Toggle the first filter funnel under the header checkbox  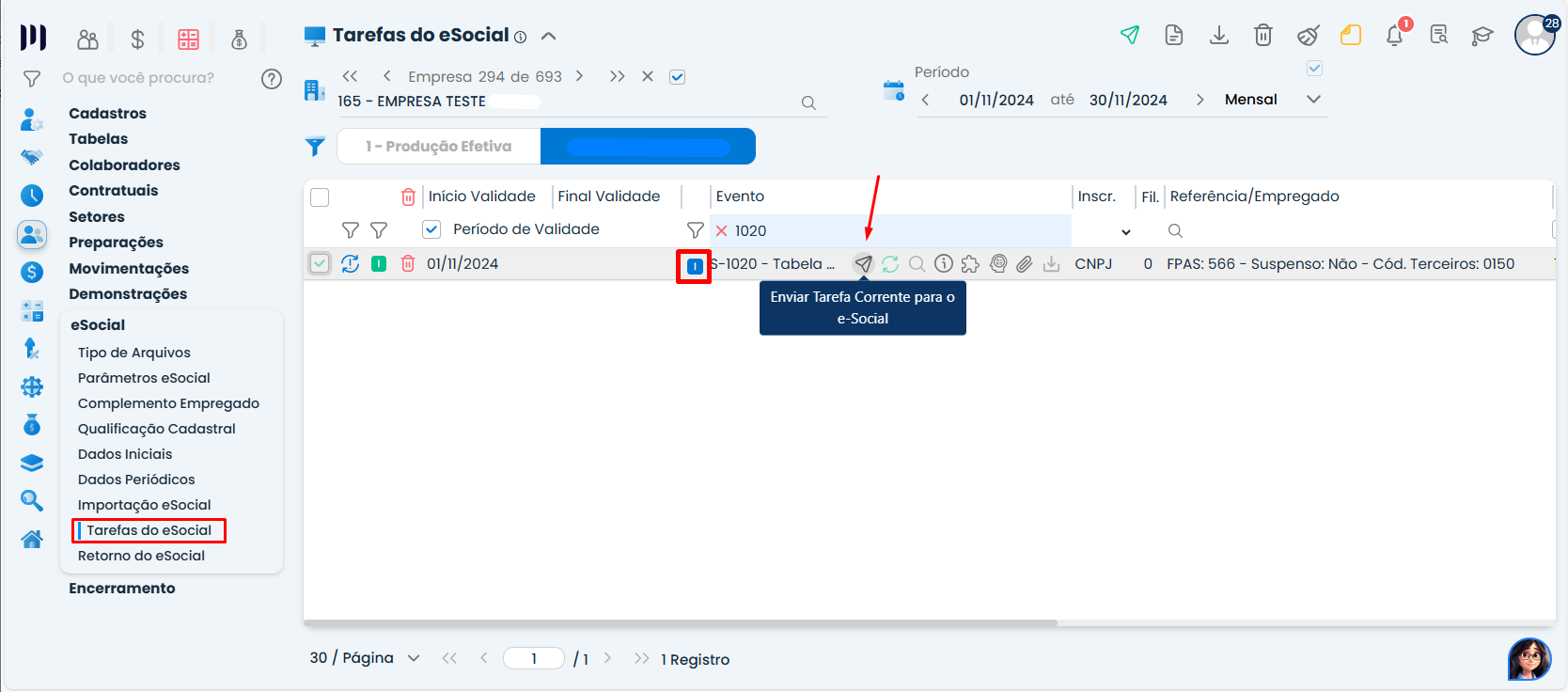pyautogui.click(x=351, y=230)
